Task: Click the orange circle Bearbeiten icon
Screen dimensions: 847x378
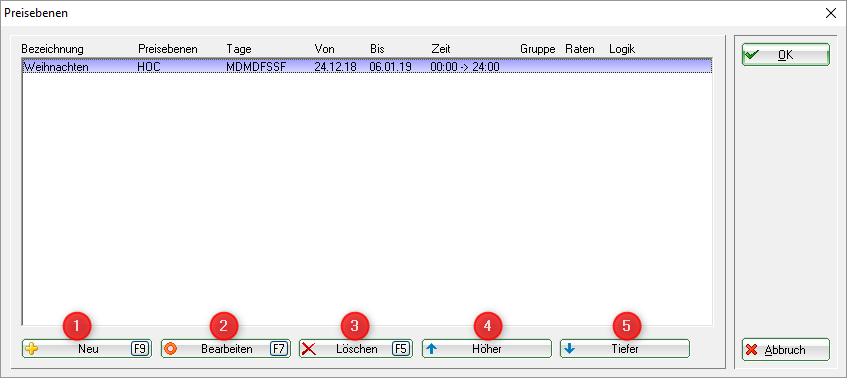Action: [x=171, y=349]
